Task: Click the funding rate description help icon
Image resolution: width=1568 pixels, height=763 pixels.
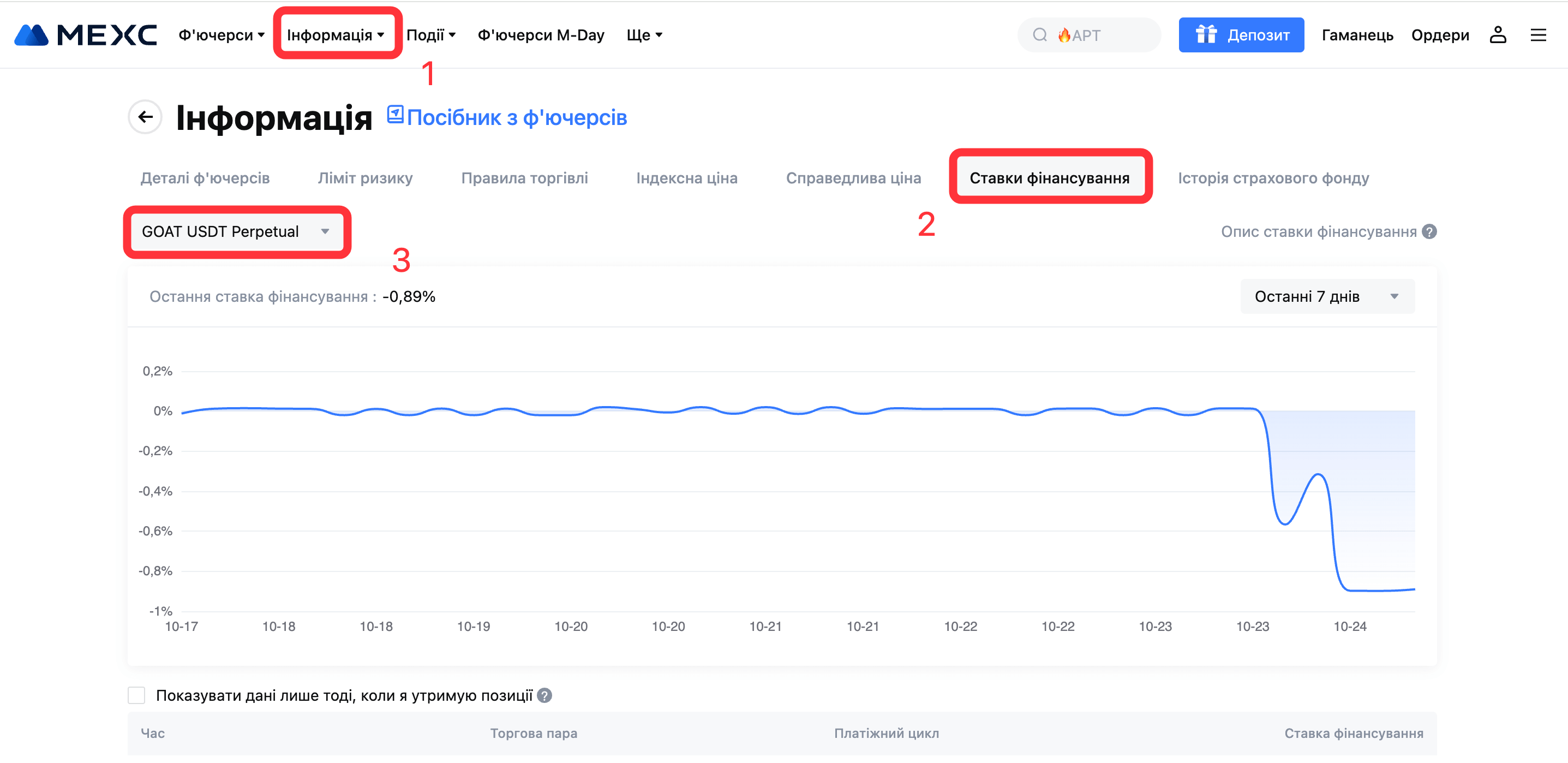Action: pyautogui.click(x=1429, y=232)
